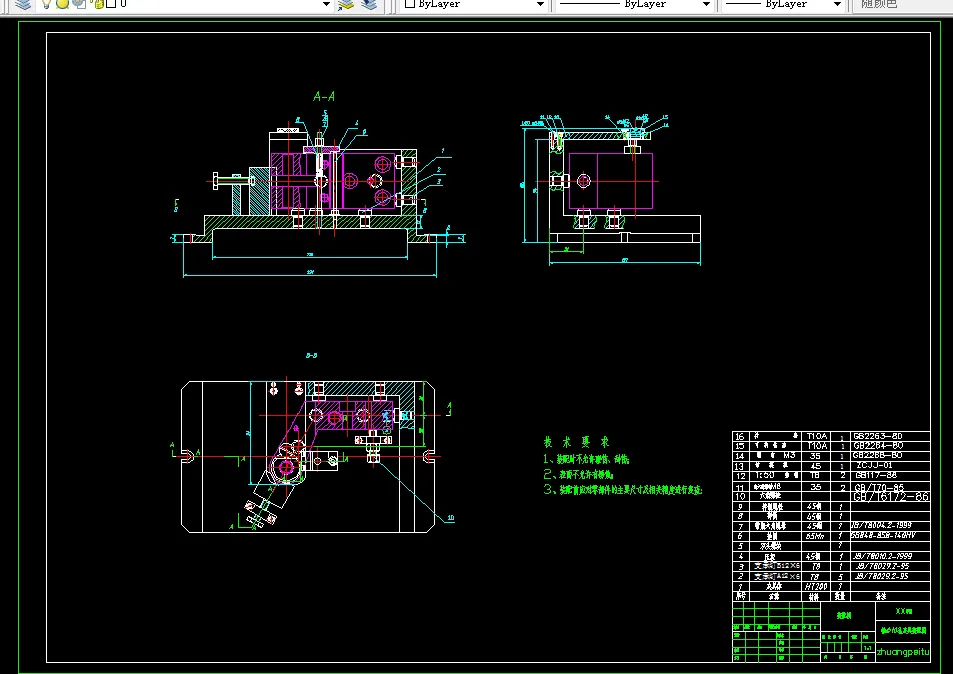The width and height of the screenshot is (953, 674).
Task: Open the Layer Properties Manager icon
Action: coord(23,4)
